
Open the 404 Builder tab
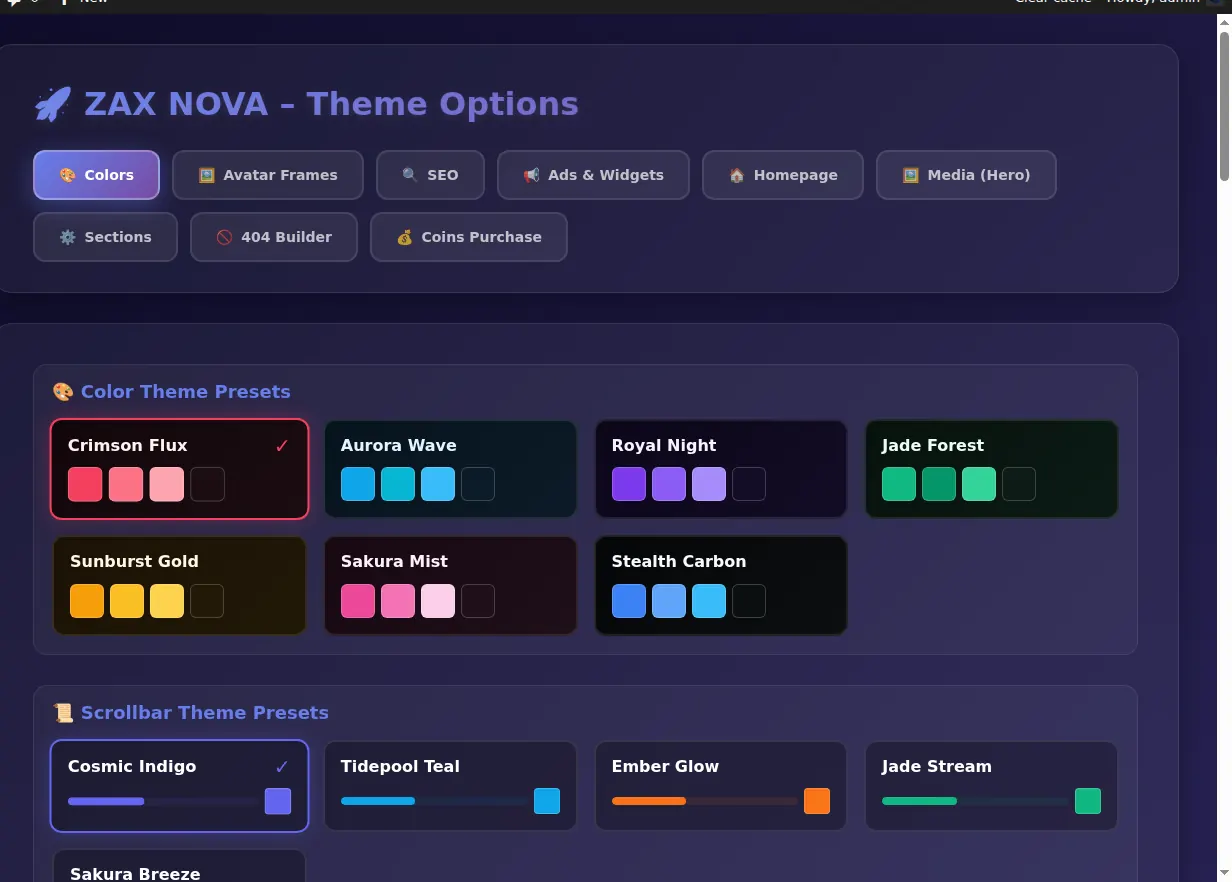[274, 237]
